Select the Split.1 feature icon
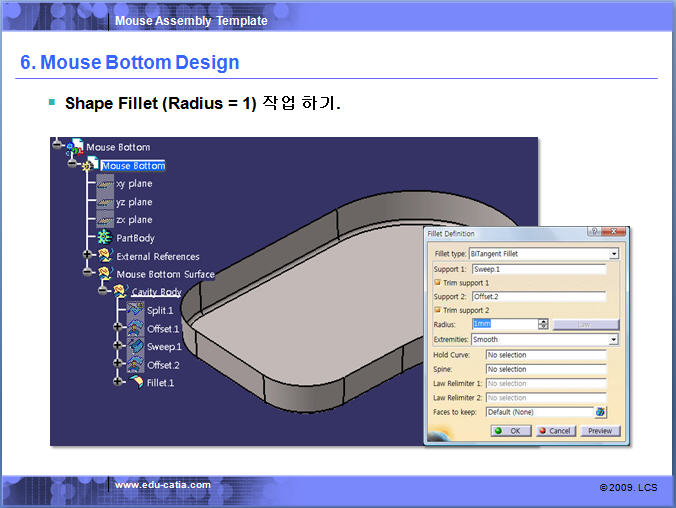Viewport: 676px width, 508px height. pyautogui.click(x=136, y=311)
